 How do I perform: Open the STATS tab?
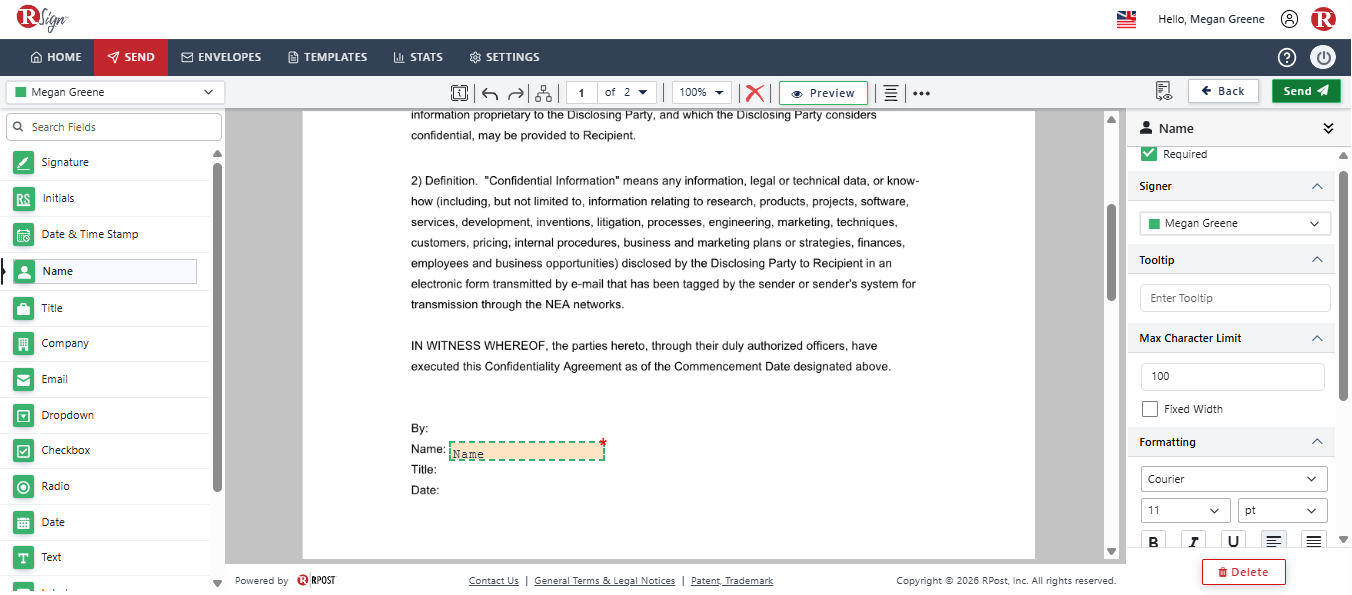[418, 57]
